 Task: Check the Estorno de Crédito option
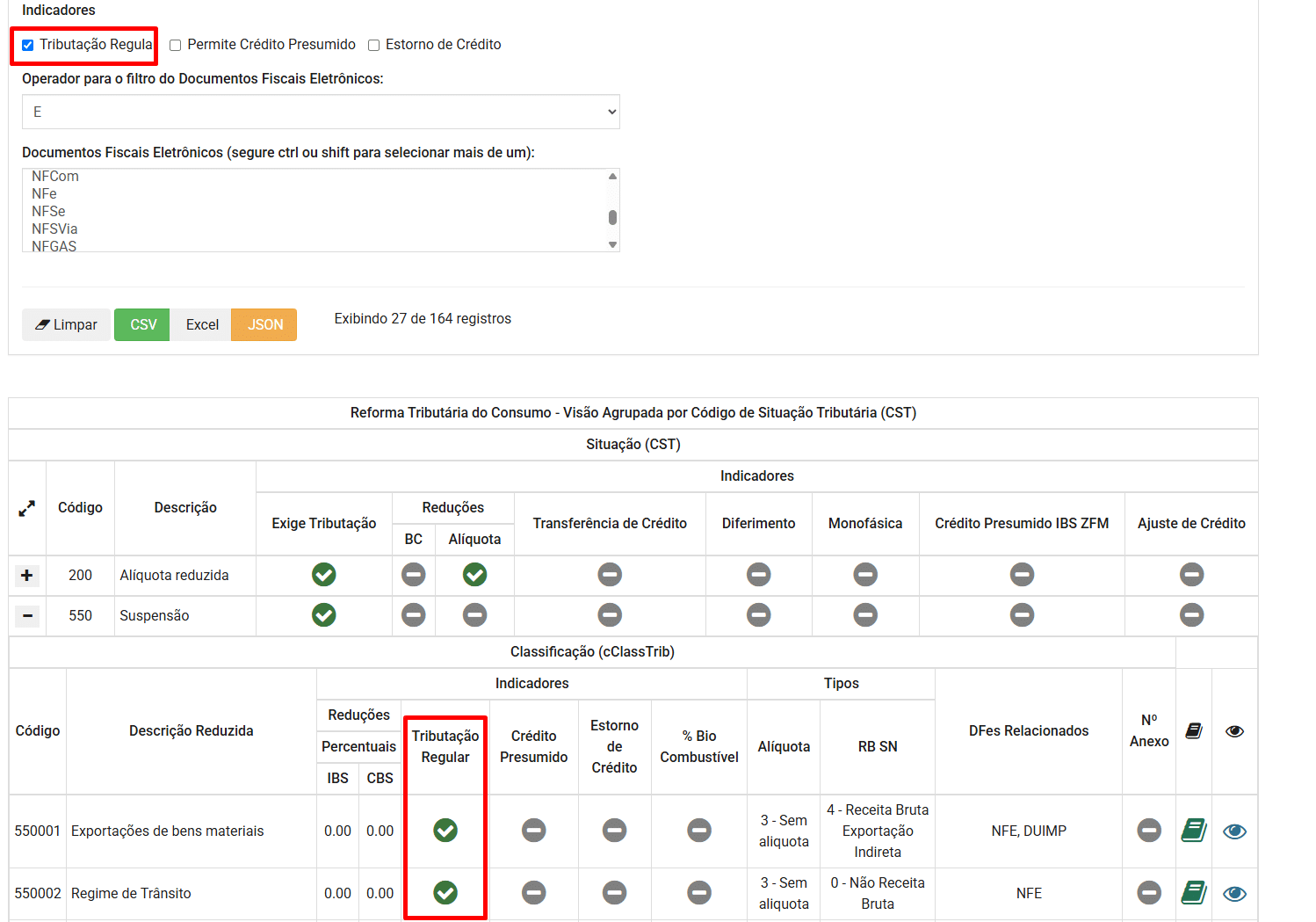coord(373,45)
